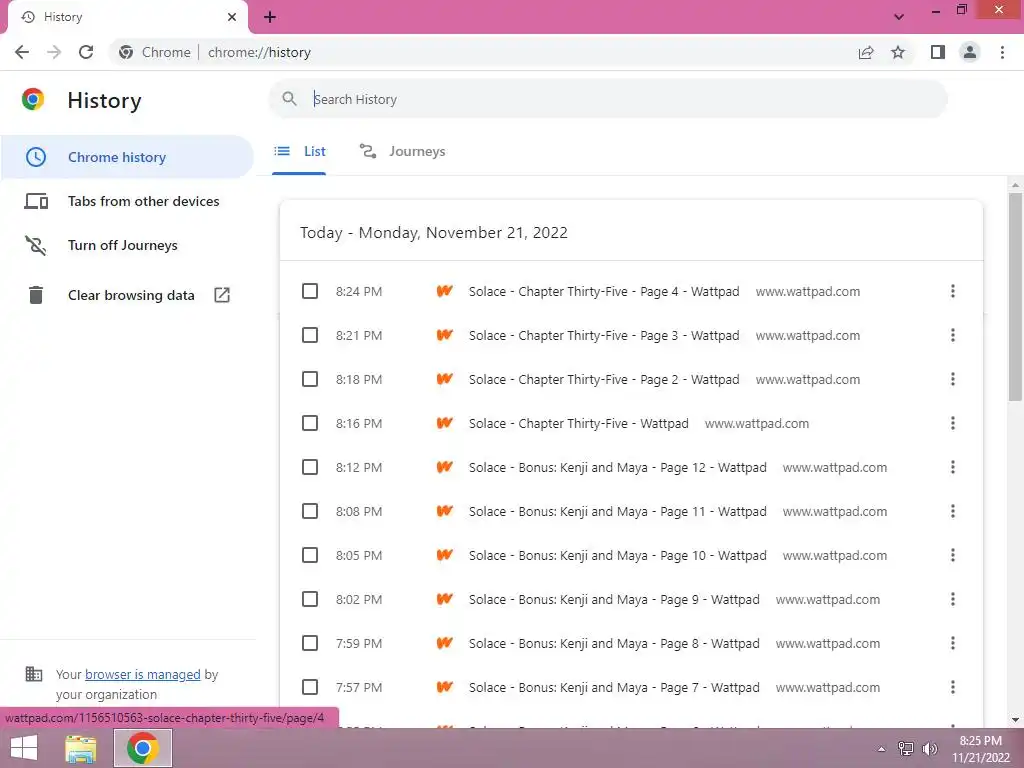Open Chrome's three-dot main menu
Viewport: 1024px width, 768px height.
pyautogui.click(x=1002, y=52)
